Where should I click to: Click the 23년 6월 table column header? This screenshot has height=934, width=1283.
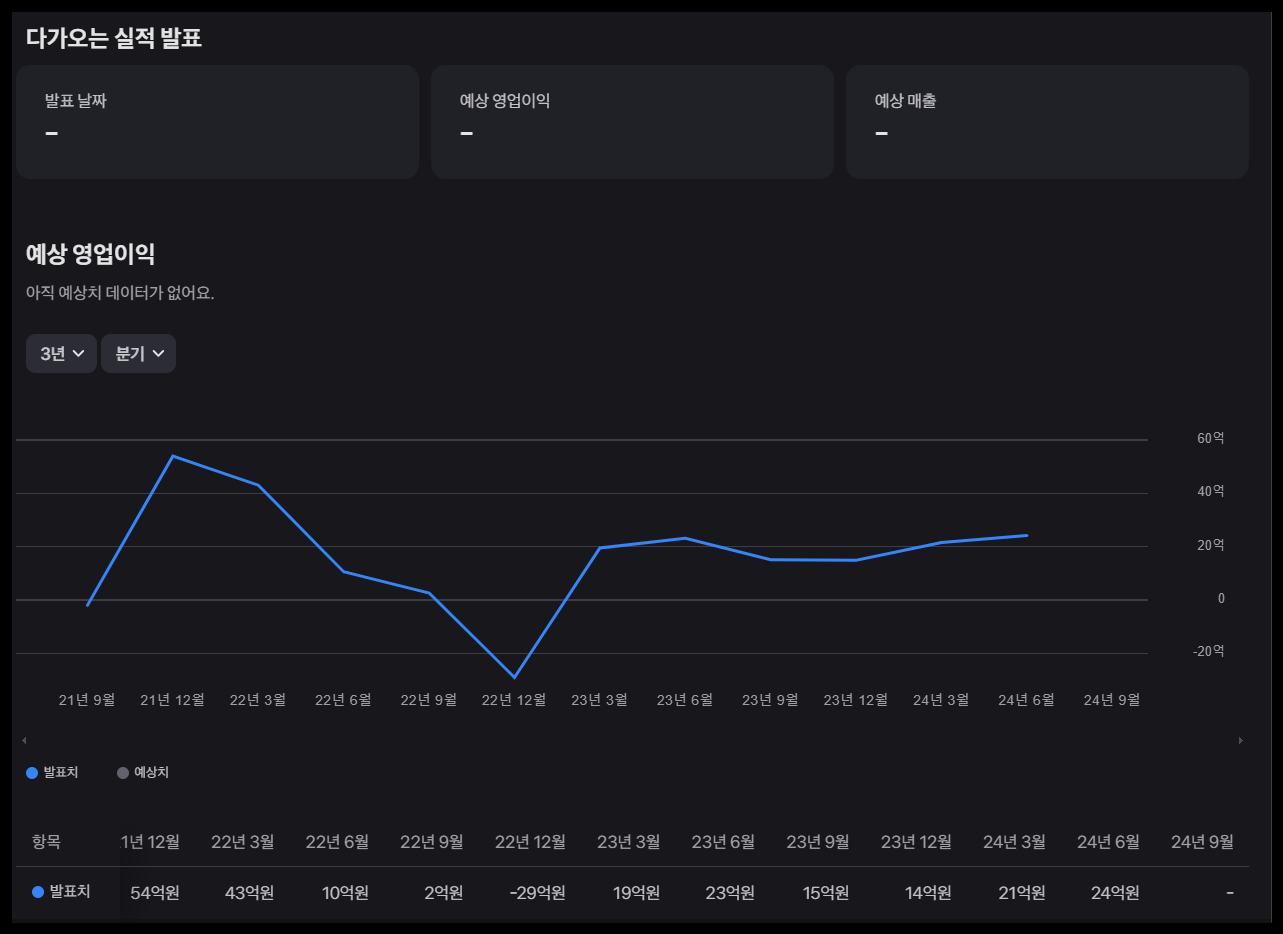723,842
